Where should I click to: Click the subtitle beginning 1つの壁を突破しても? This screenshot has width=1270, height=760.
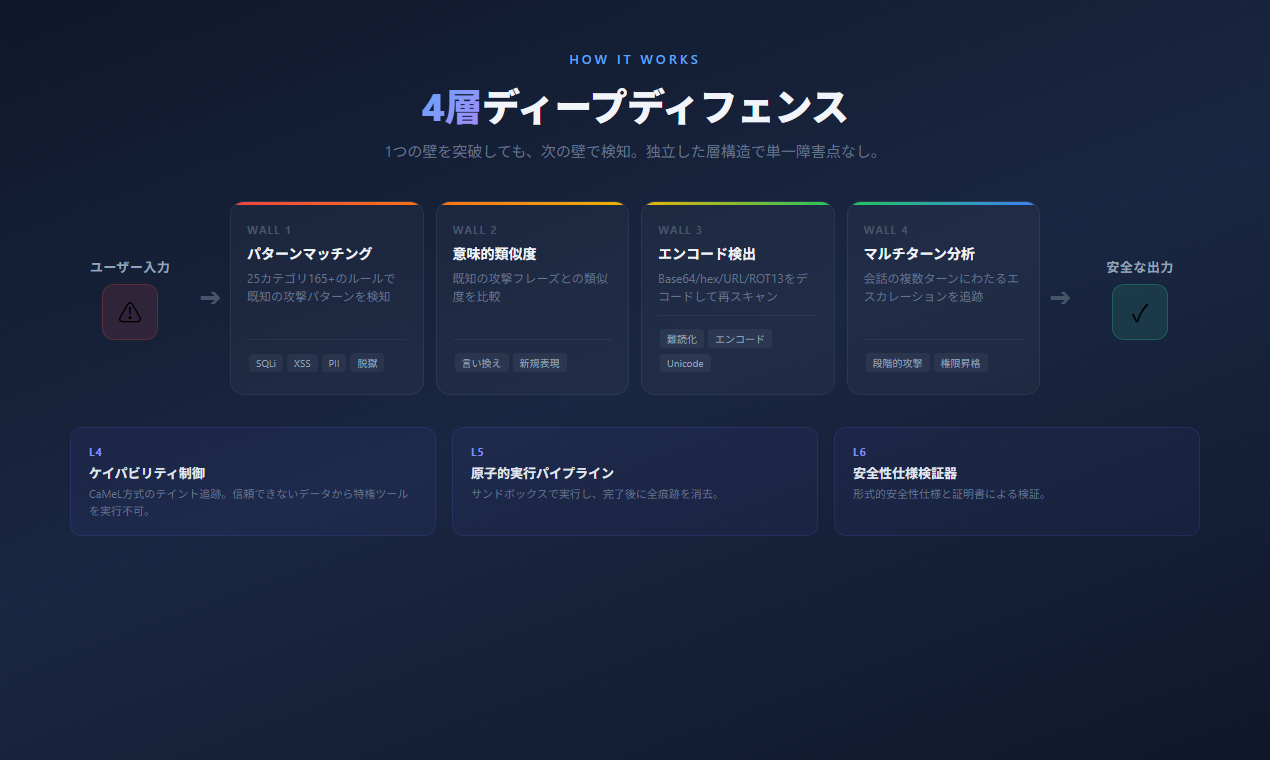[x=635, y=152]
